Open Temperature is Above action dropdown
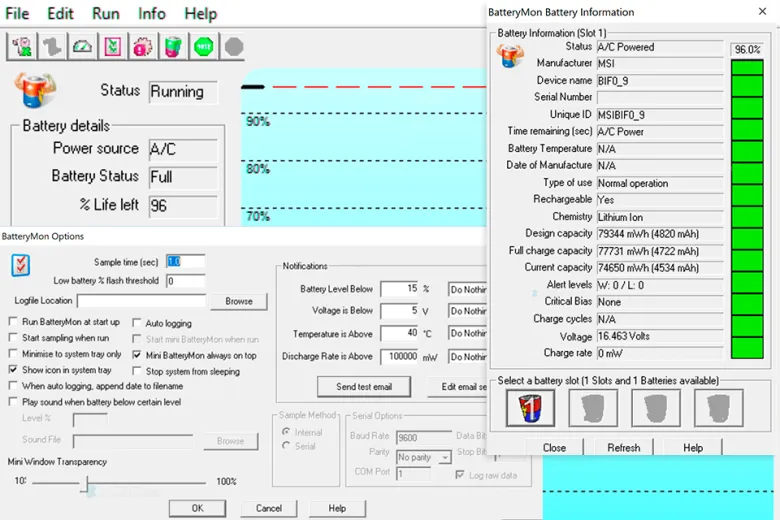Viewport: 780px width, 520px height. tap(468, 334)
